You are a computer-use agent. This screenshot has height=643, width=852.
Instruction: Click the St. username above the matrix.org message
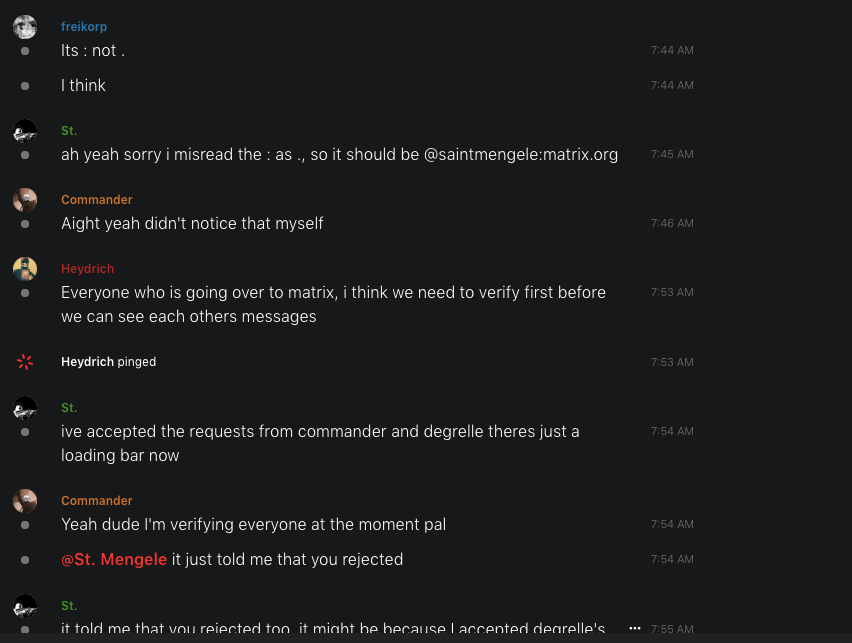point(69,131)
